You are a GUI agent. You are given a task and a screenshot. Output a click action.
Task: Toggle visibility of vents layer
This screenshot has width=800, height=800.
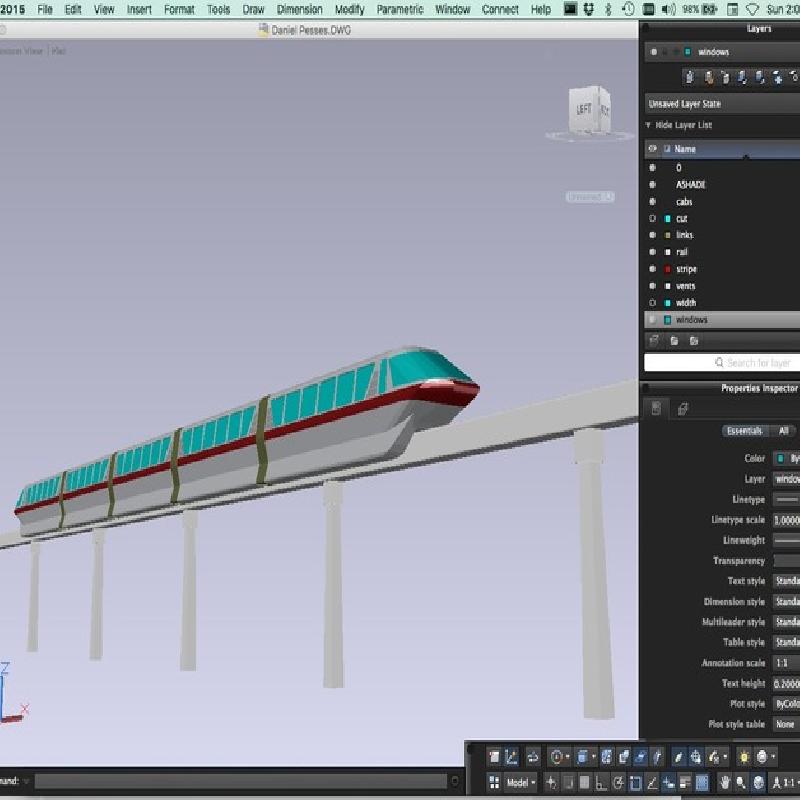click(652, 286)
